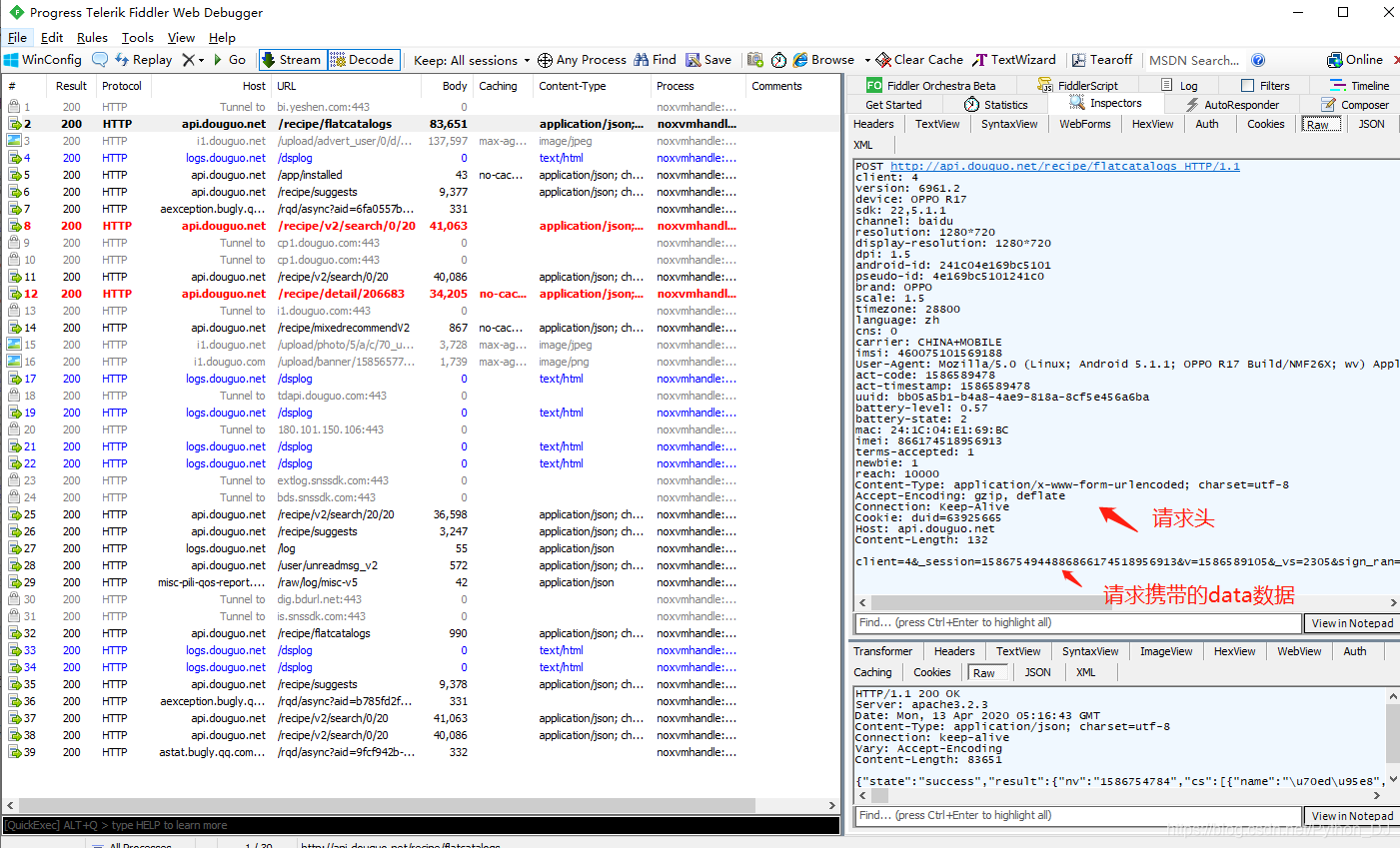Open the AutoResponder tab
Viewport: 1400px width, 848px height.
pos(1231,105)
